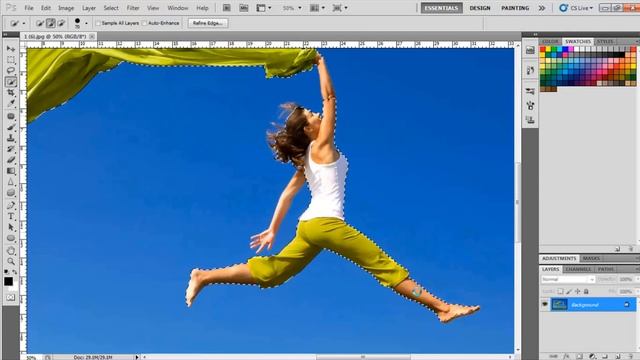Select the Brush tool
The width and height of the screenshot is (640, 360).
coord(11,127)
